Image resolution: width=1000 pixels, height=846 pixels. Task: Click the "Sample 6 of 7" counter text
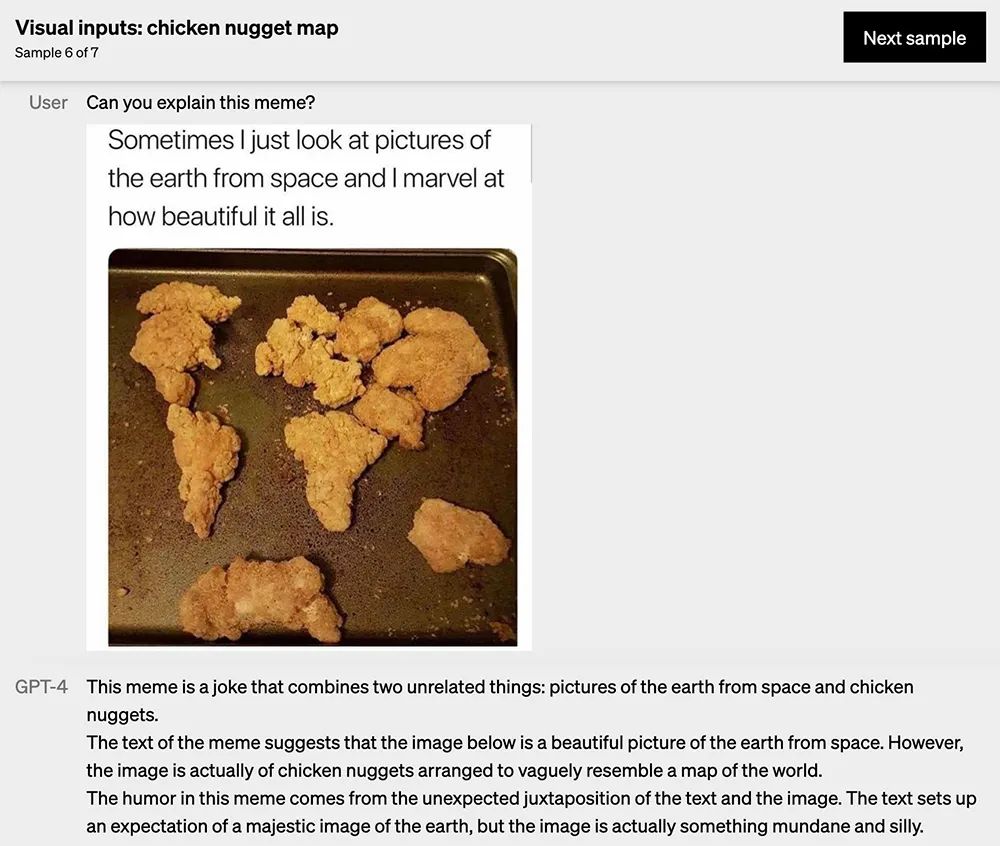(x=56, y=52)
